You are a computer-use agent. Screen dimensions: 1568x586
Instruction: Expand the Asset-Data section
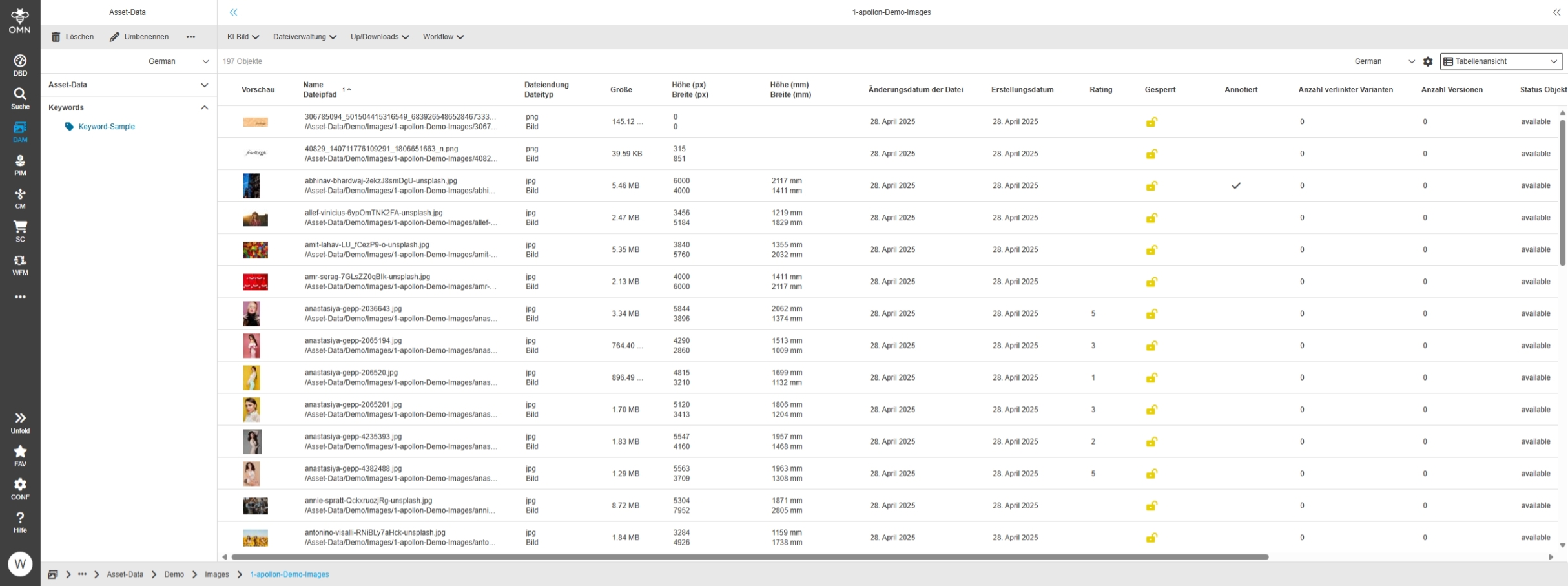tap(129, 85)
